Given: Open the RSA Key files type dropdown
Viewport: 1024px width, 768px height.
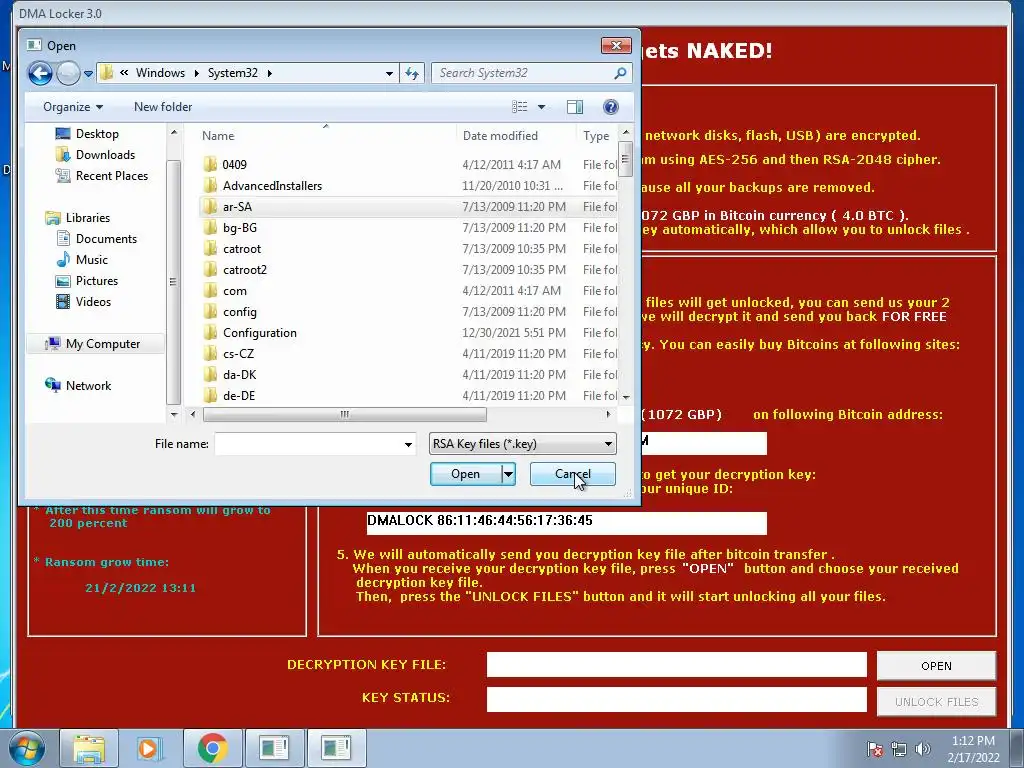Looking at the screenshot, I should (x=522, y=444).
